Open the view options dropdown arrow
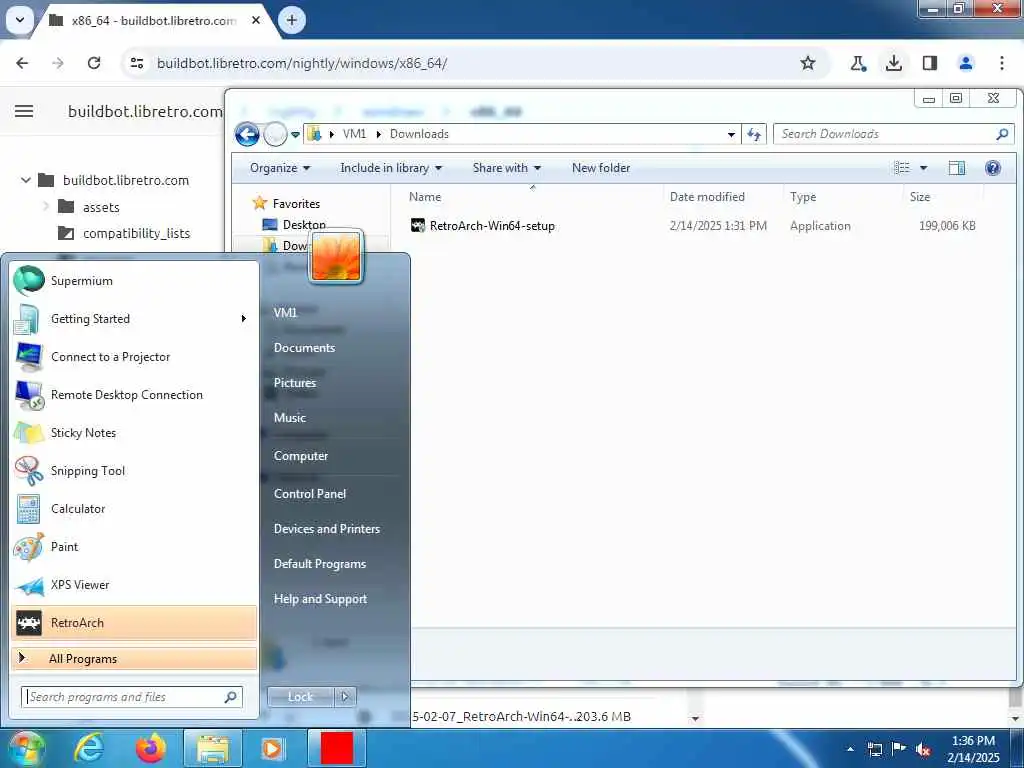 [x=923, y=168]
